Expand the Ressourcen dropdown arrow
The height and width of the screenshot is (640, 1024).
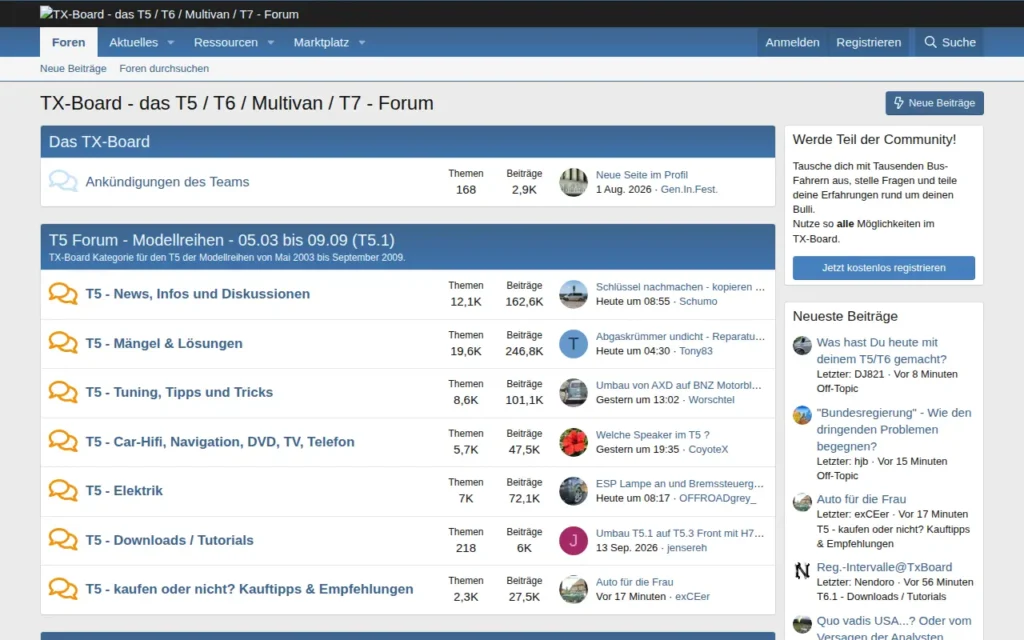270,42
